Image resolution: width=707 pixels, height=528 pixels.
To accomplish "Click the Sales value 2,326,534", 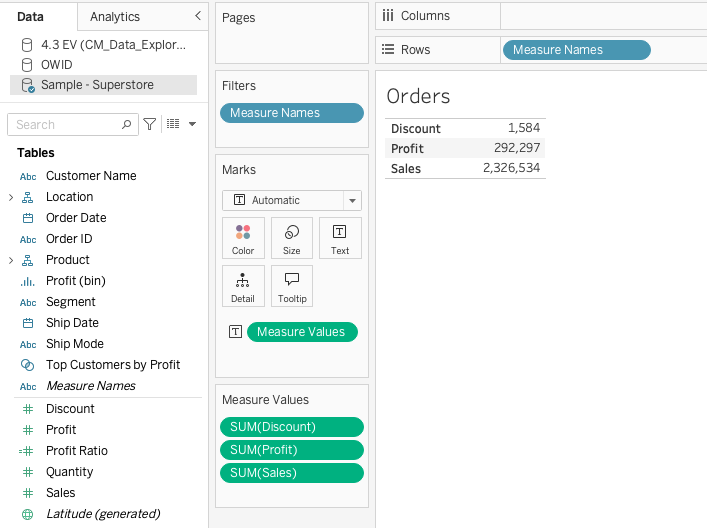I will click(511, 168).
